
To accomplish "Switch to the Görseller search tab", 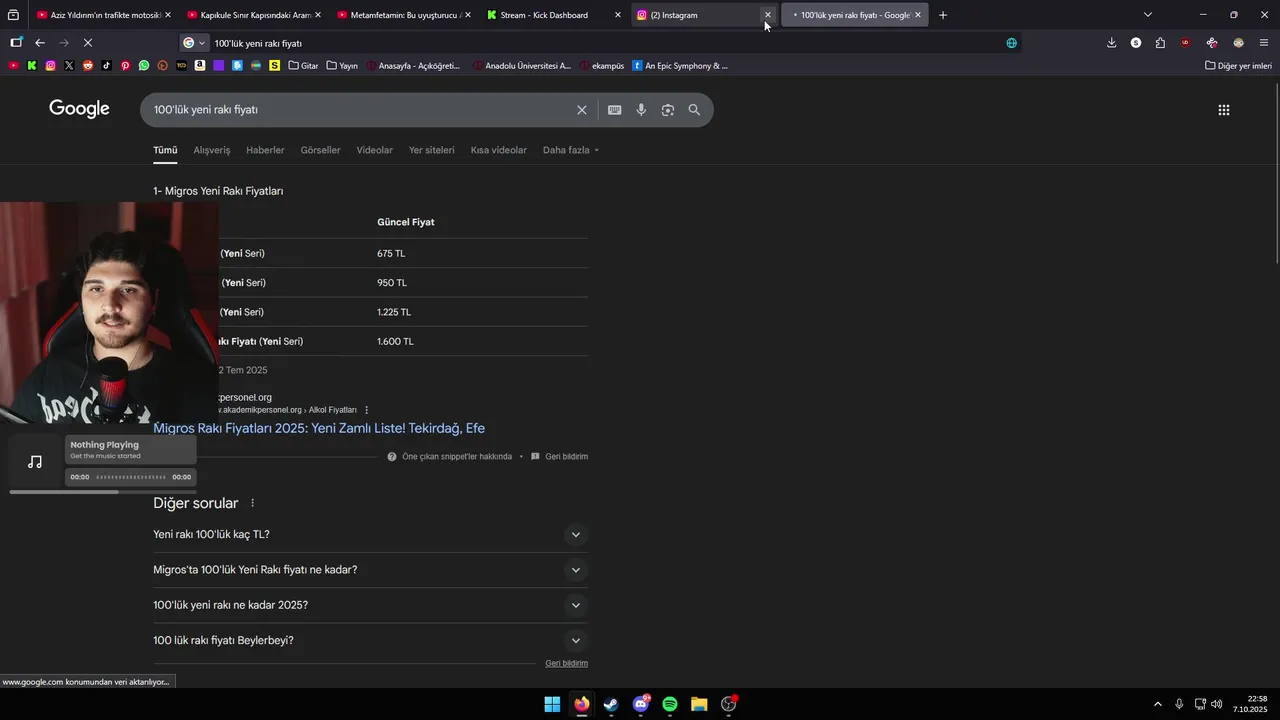I will pos(320,150).
